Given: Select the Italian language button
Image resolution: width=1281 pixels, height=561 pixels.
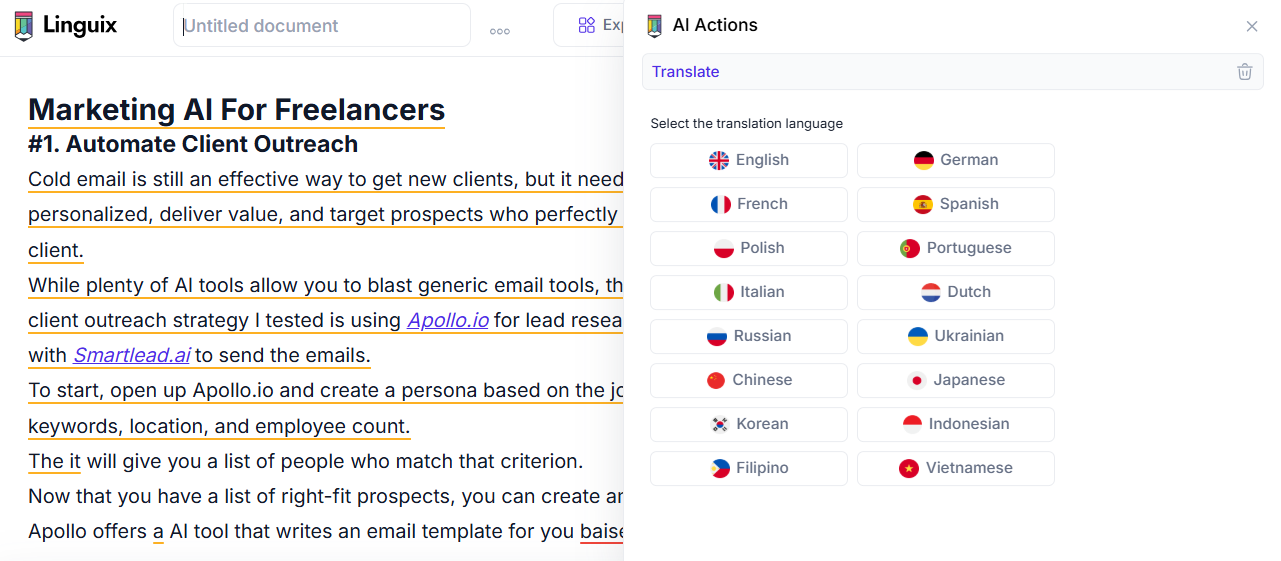Looking at the screenshot, I should pos(748,292).
